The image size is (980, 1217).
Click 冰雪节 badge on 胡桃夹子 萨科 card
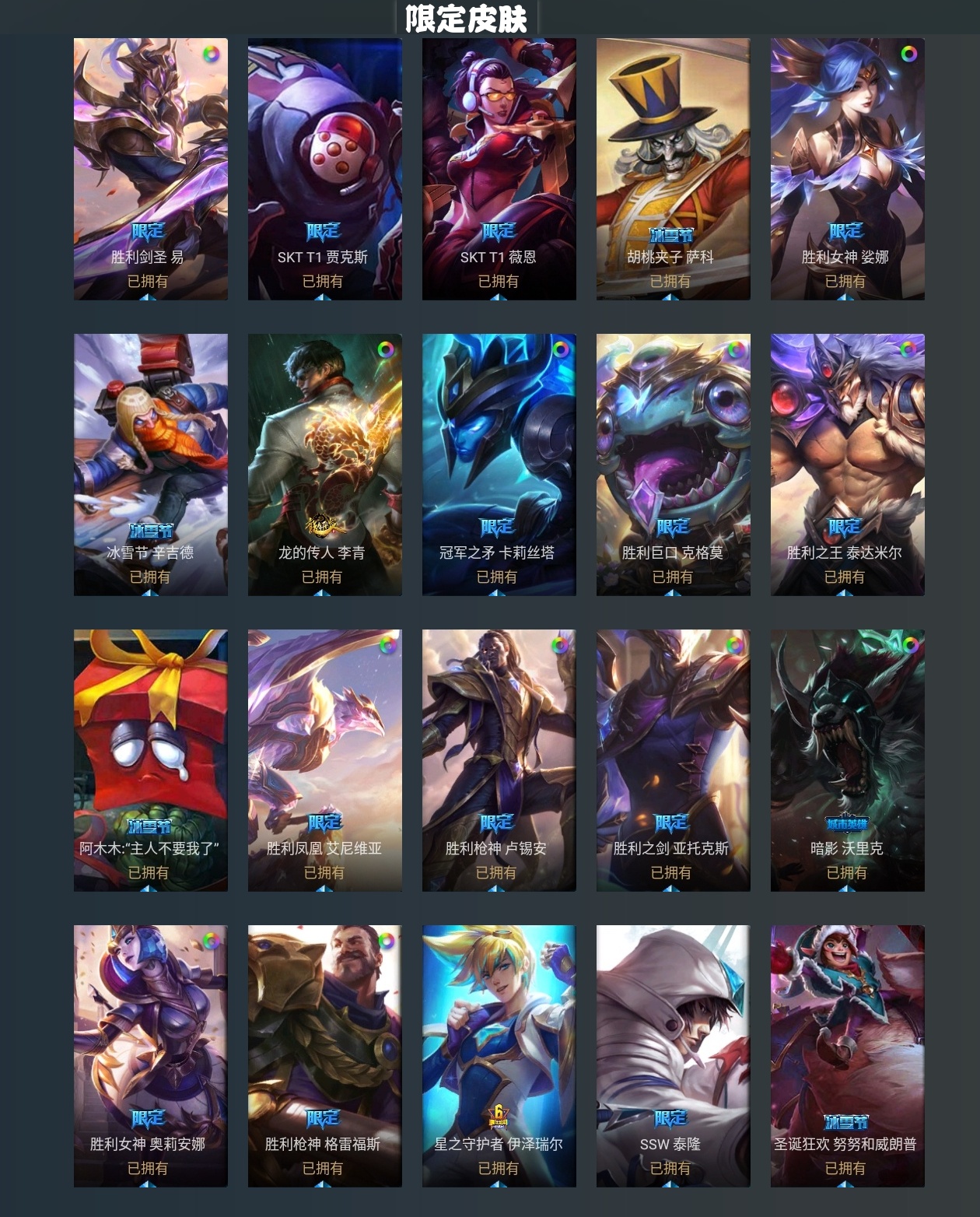click(671, 234)
